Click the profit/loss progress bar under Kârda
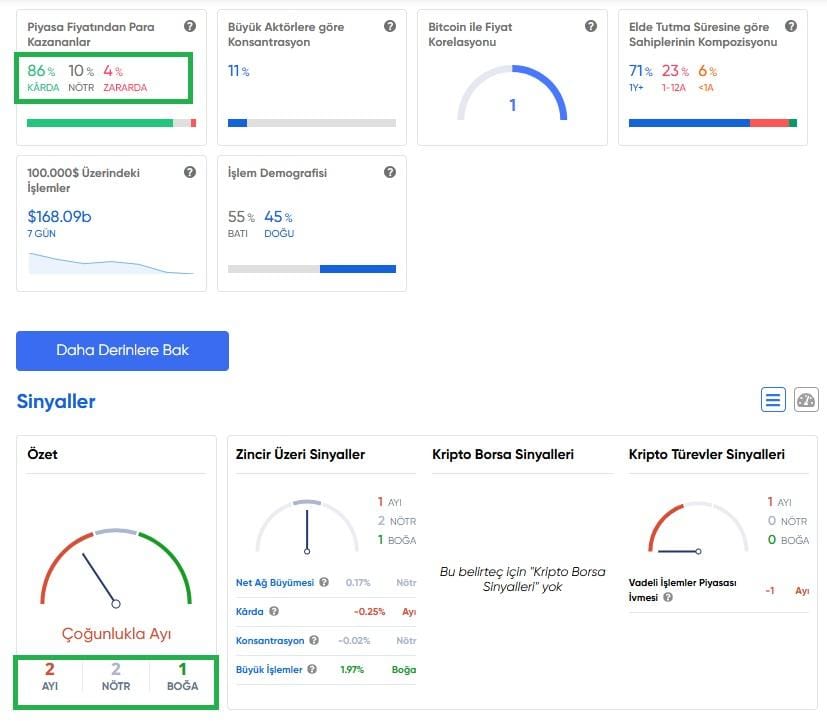 [111, 123]
